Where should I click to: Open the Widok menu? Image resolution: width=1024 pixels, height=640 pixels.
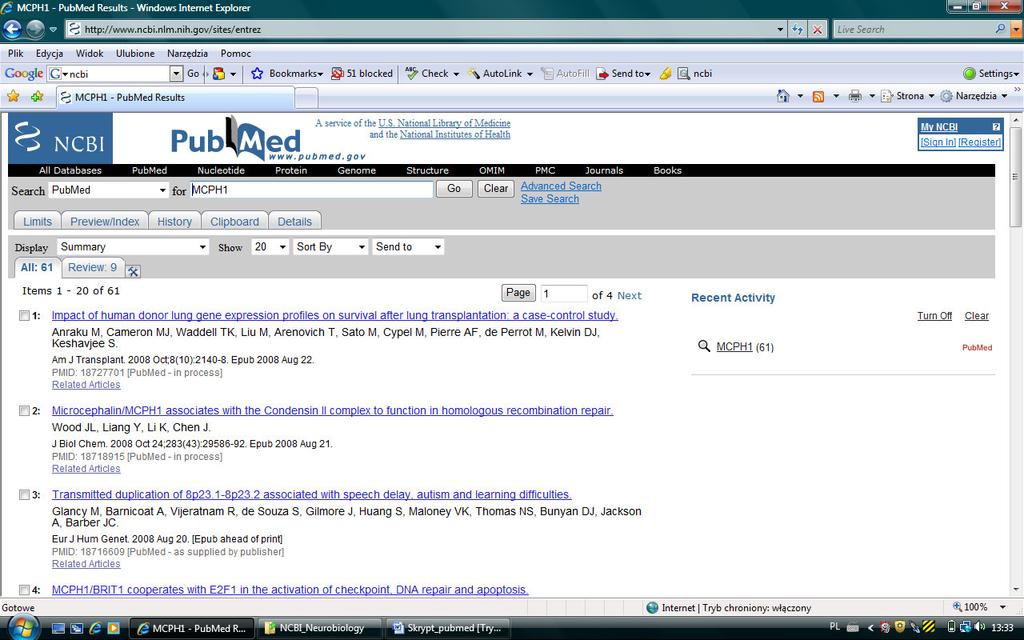coord(89,54)
